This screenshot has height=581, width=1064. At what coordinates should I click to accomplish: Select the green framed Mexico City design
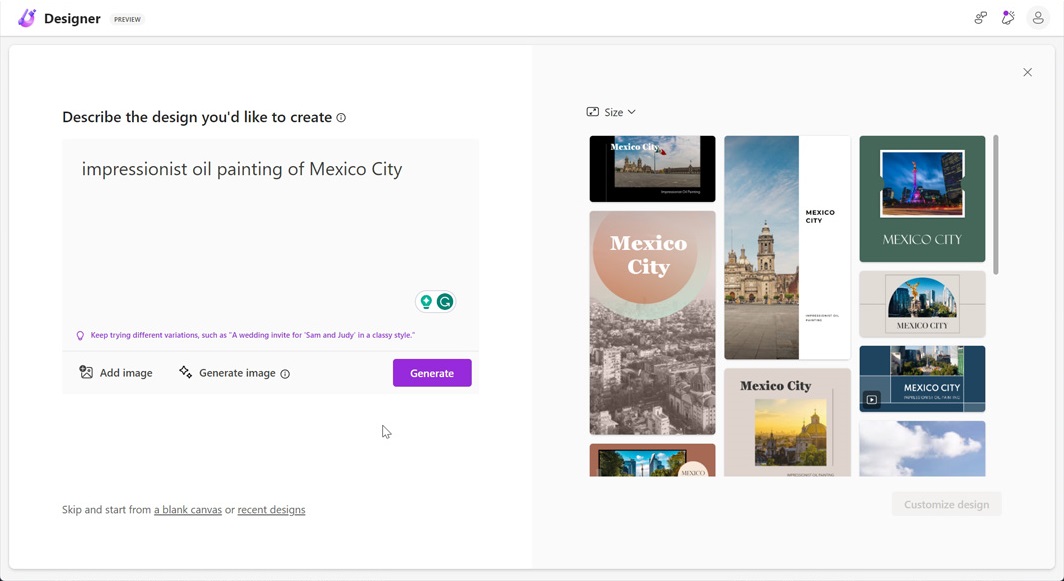pyautogui.click(x=922, y=199)
